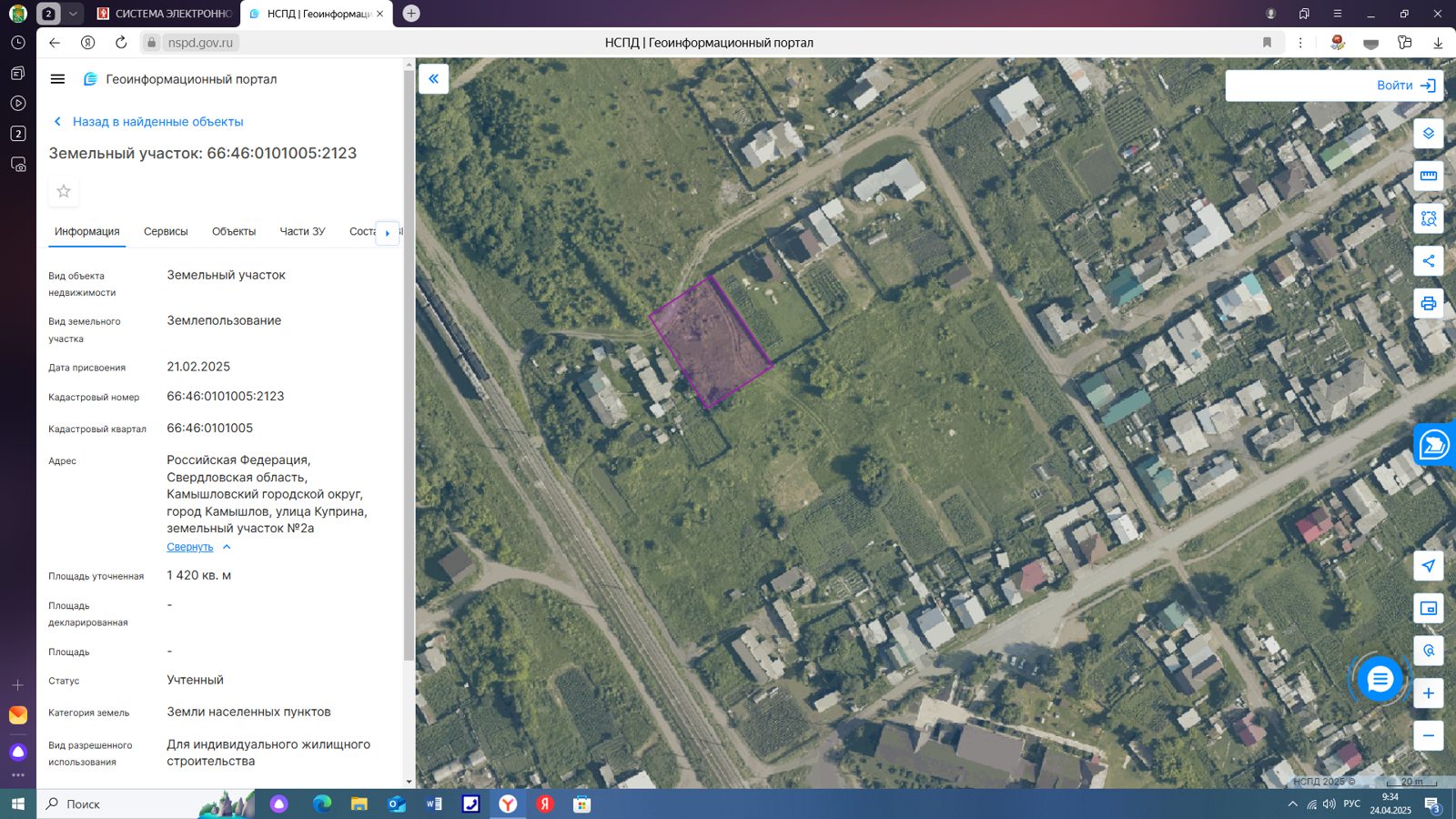
Task: Show more tabs with right arrow
Action: (388, 233)
